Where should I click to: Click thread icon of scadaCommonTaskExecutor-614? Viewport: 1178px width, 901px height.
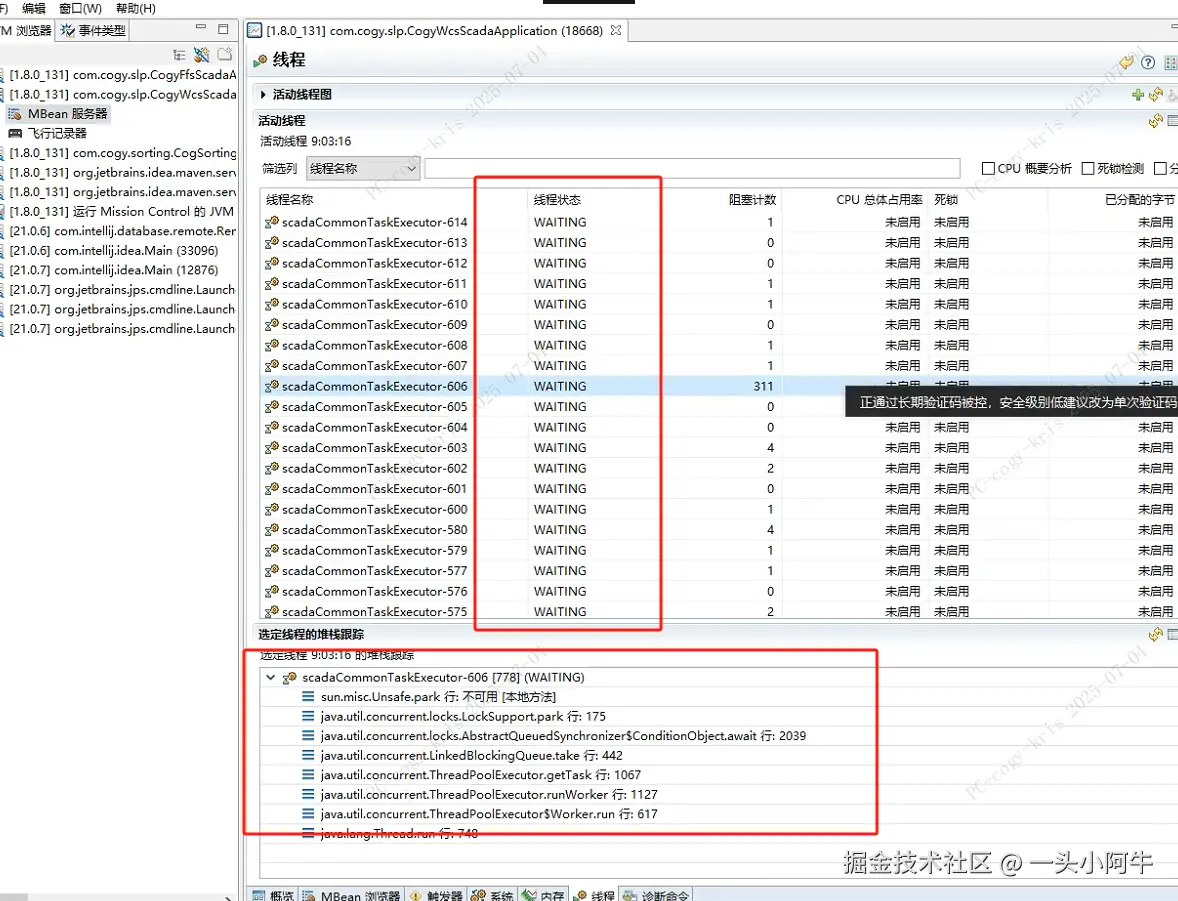[x=272, y=222]
